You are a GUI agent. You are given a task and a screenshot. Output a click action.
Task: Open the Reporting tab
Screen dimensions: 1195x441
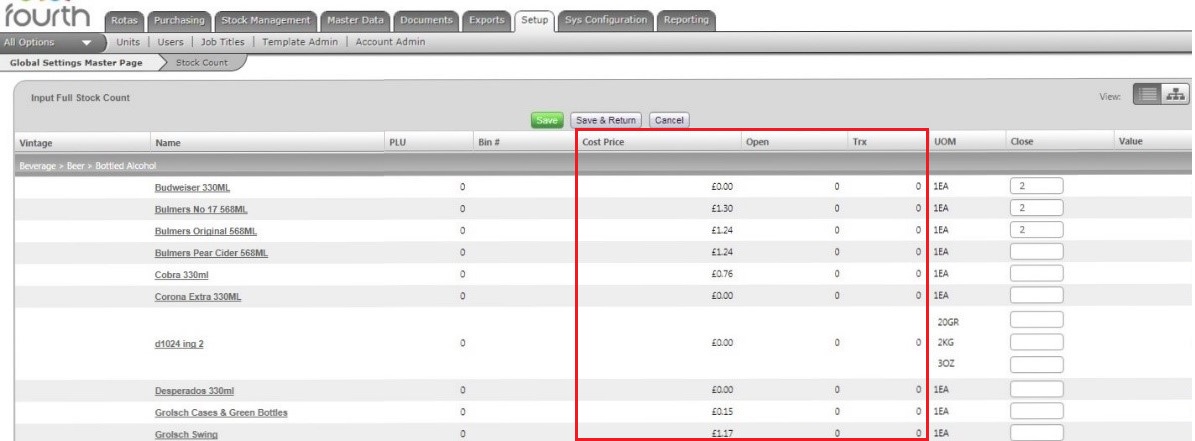pos(686,20)
